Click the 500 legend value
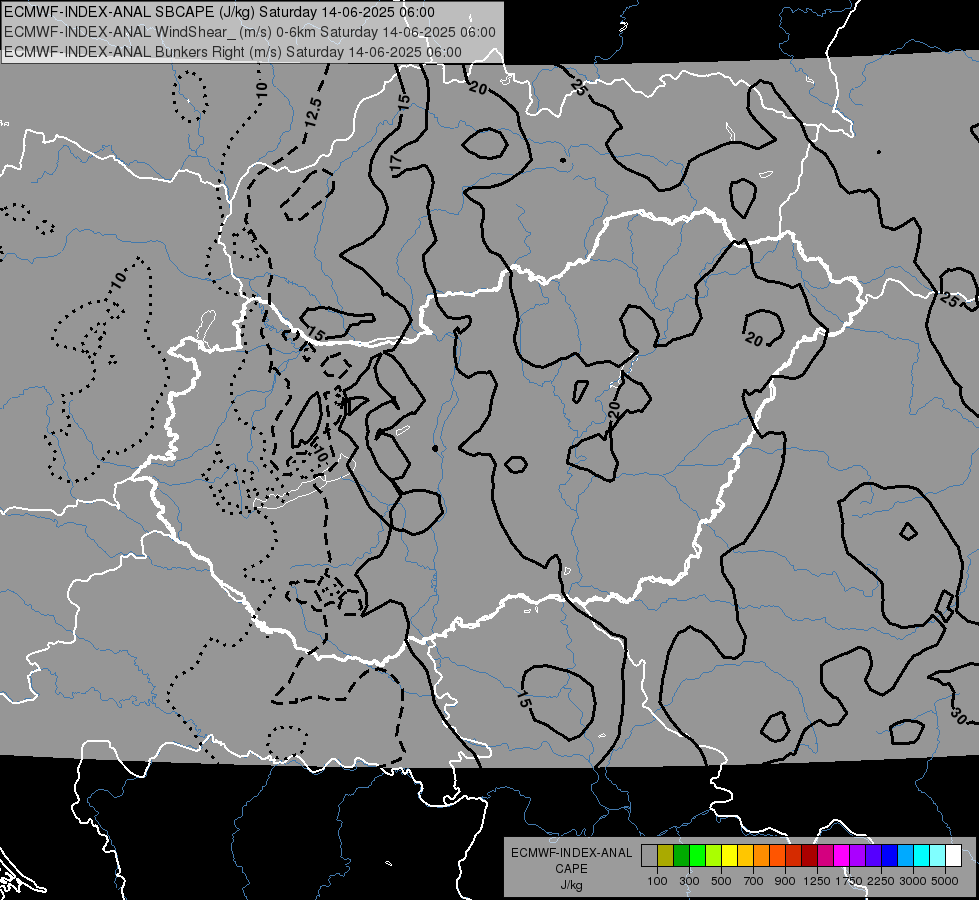 tap(721, 881)
